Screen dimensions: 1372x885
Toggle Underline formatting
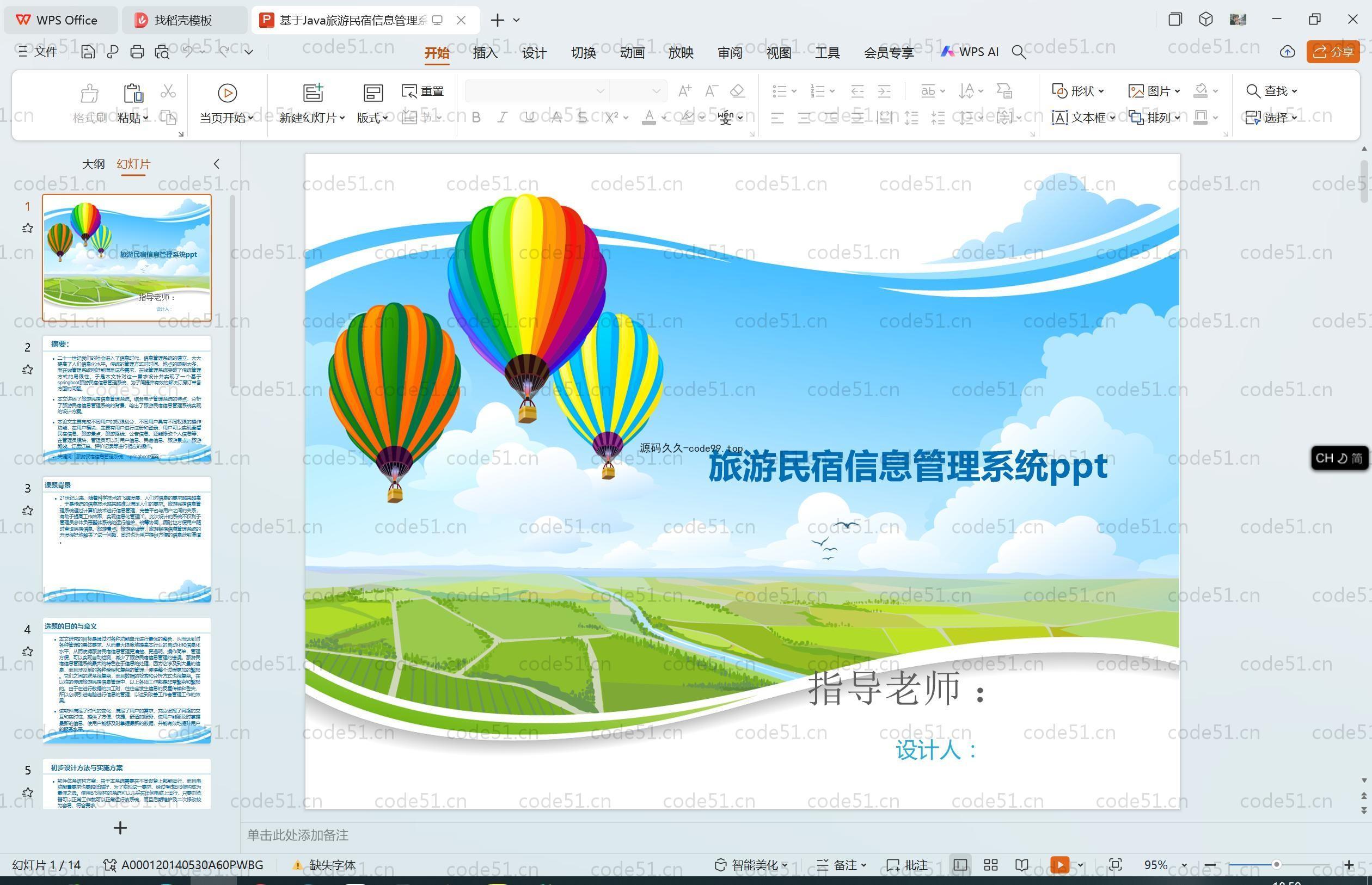[x=529, y=118]
